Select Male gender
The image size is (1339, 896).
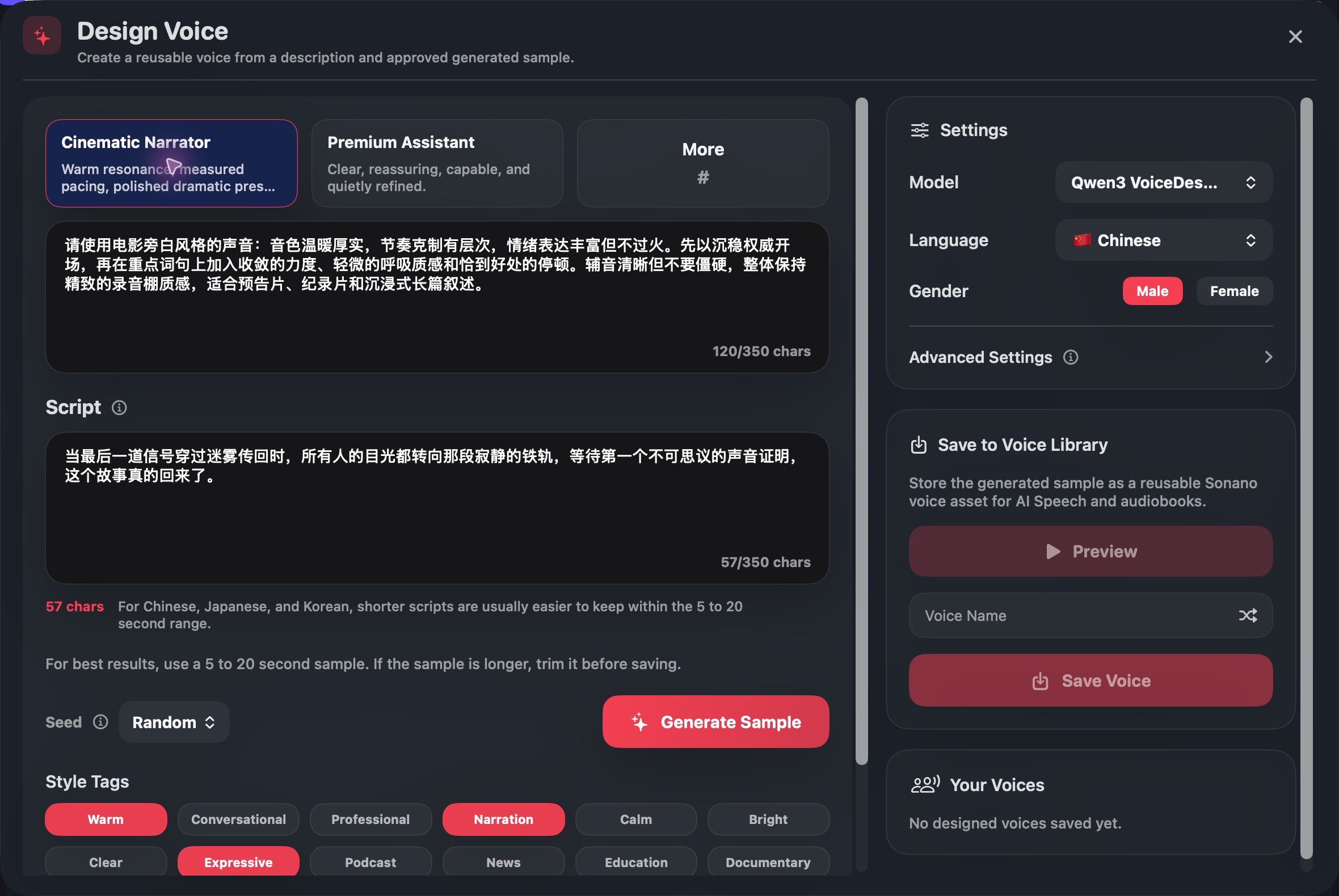click(x=1152, y=291)
